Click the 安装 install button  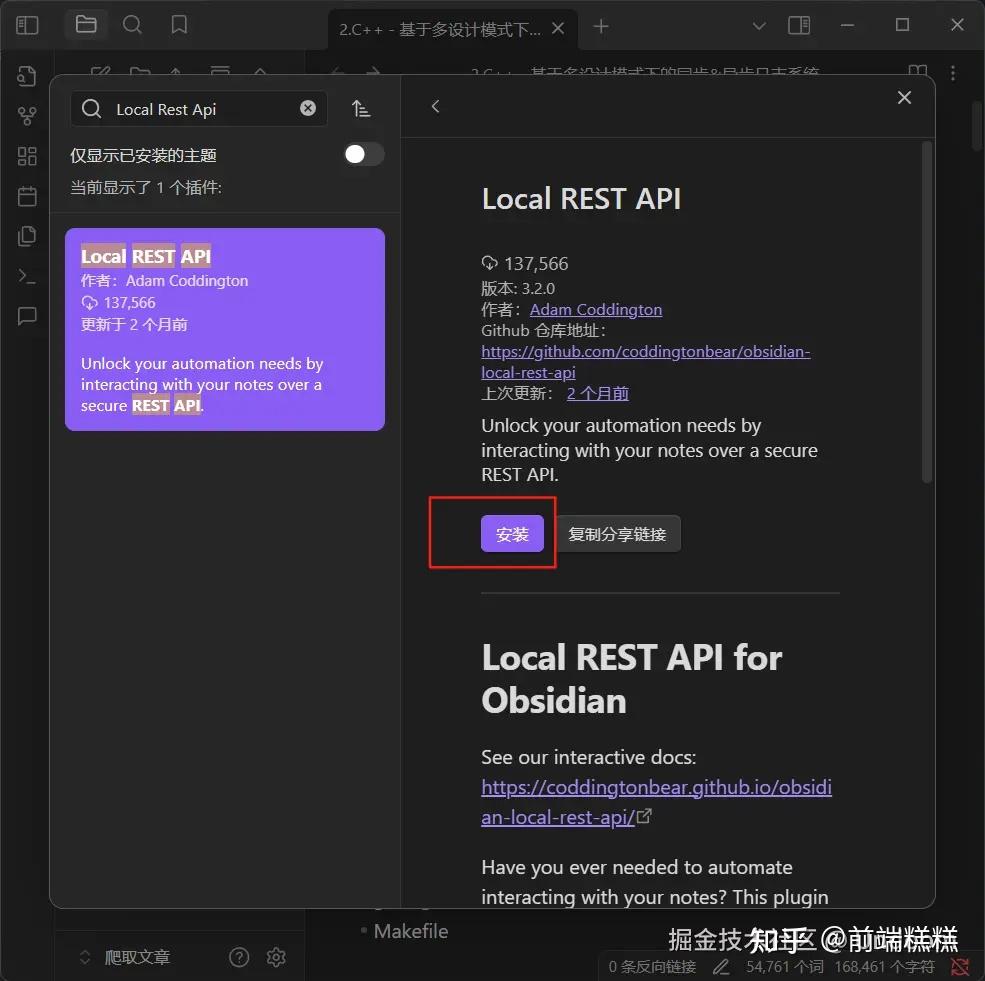(512, 533)
